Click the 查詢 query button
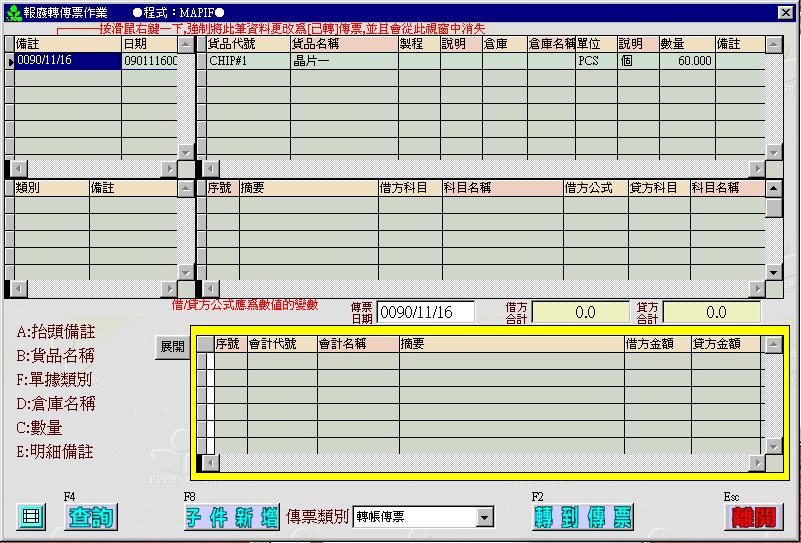The image size is (801, 543). pos(91,517)
